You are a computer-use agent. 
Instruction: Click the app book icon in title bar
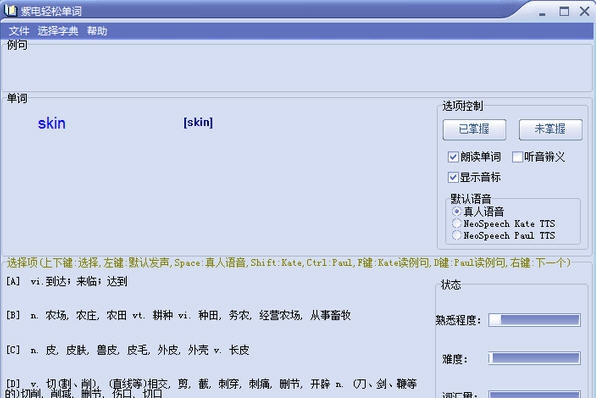pyautogui.click(x=11, y=10)
